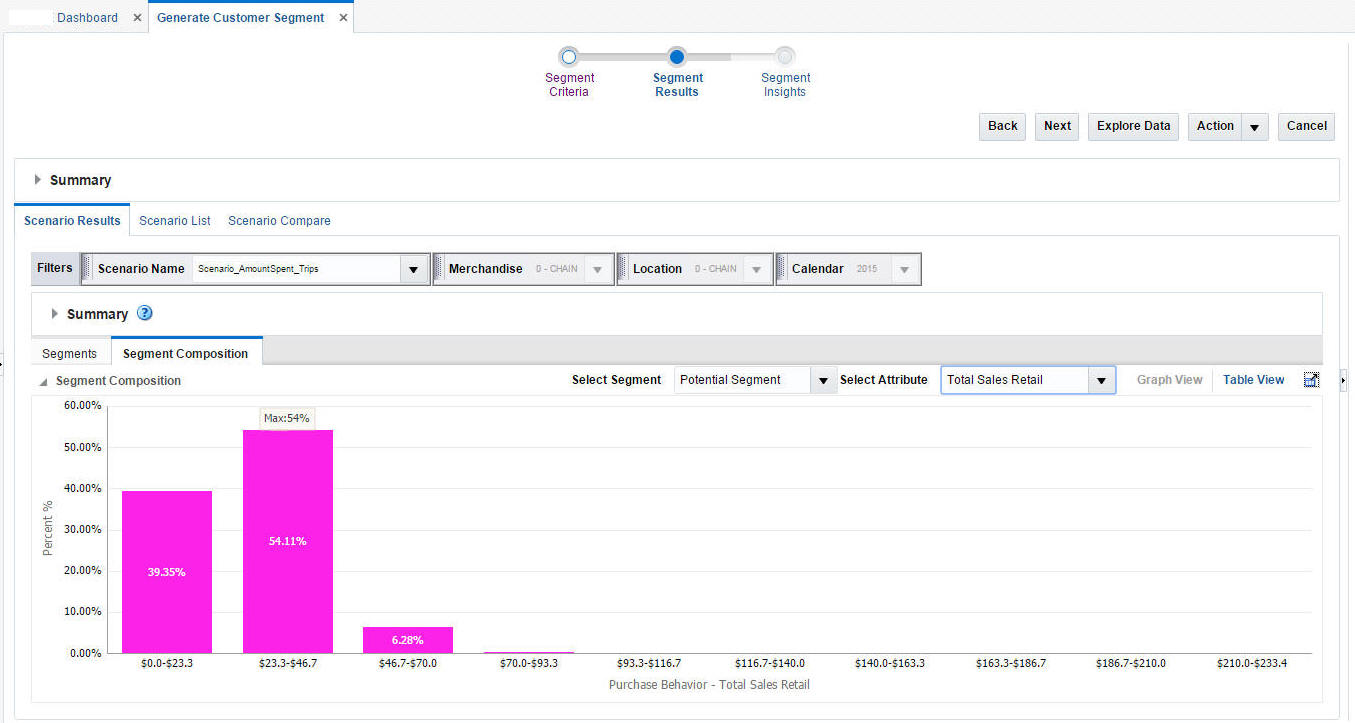This screenshot has height=723, width=1355.
Task: Switch to Table View
Action: point(1253,380)
